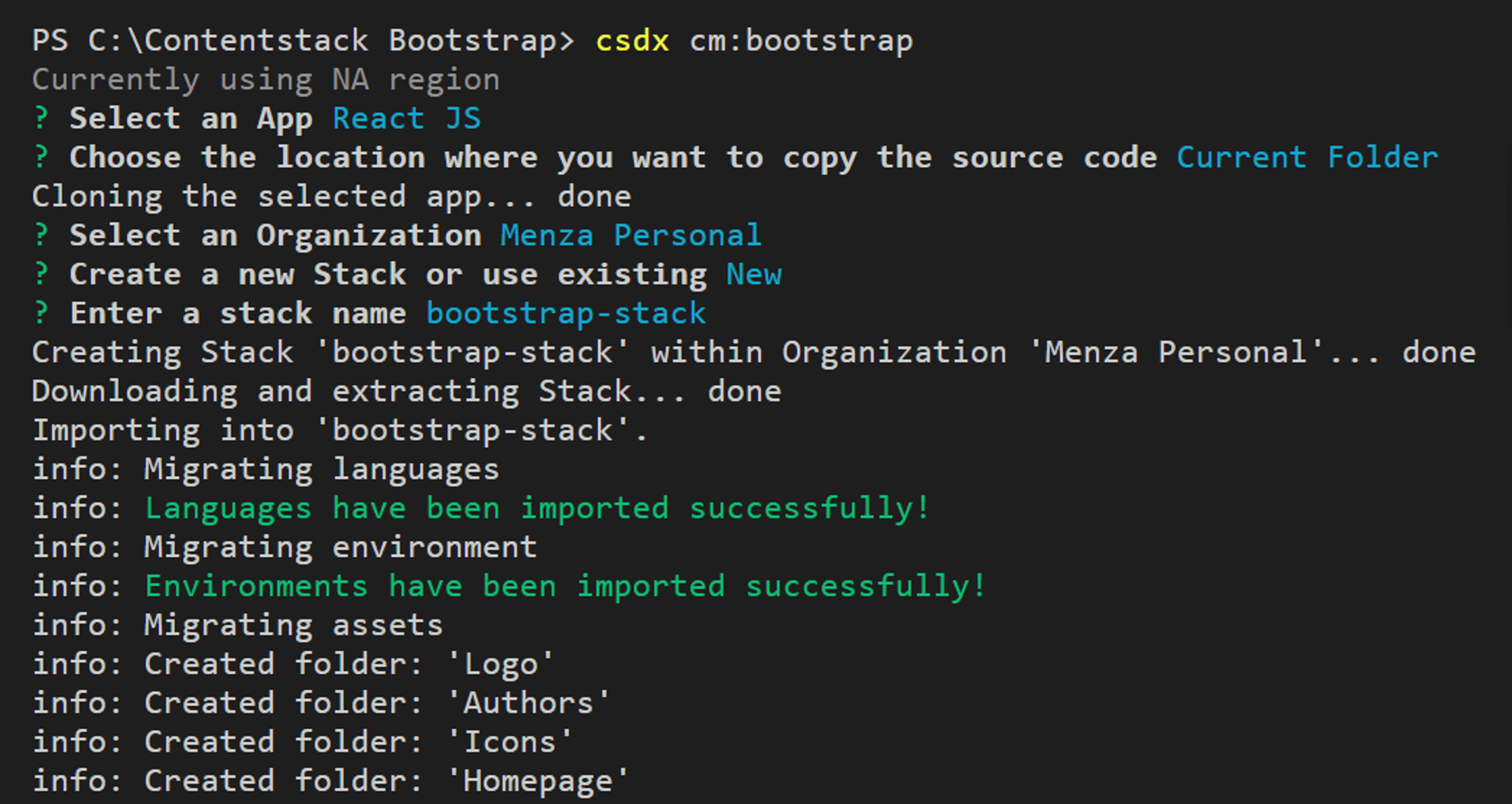The height and width of the screenshot is (804, 1512).
Task: Click the 'Currently using NA region' line
Action: (266, 80)
